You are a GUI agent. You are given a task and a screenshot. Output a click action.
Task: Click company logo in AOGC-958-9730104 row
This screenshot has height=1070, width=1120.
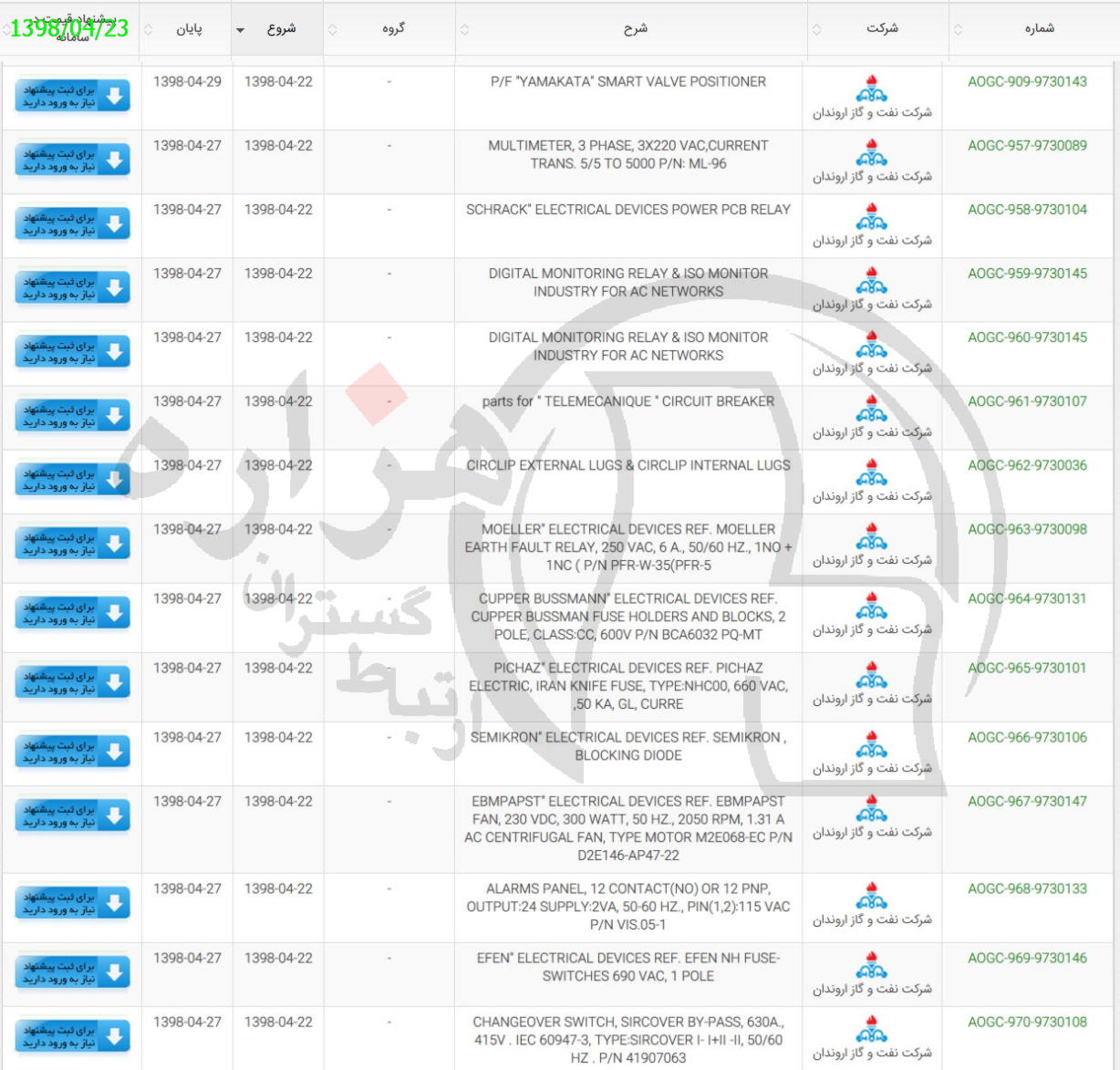871,217
